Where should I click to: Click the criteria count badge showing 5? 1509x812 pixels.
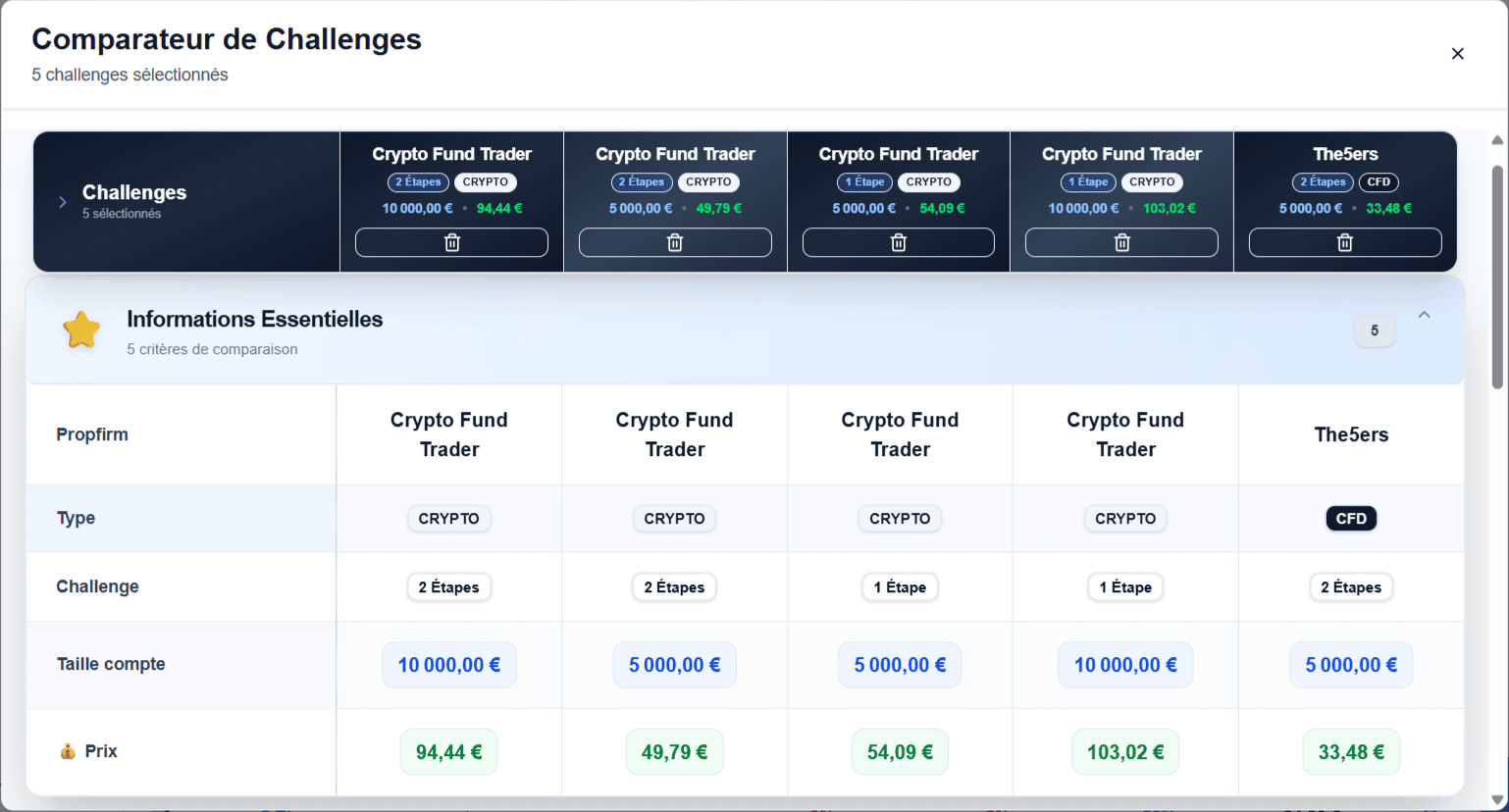(x=1374, y=331)
